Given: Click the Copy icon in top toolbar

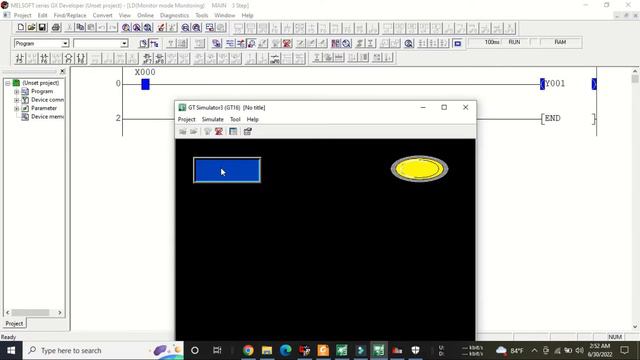Looking at the screenshot, I should (x=80, y=27).
